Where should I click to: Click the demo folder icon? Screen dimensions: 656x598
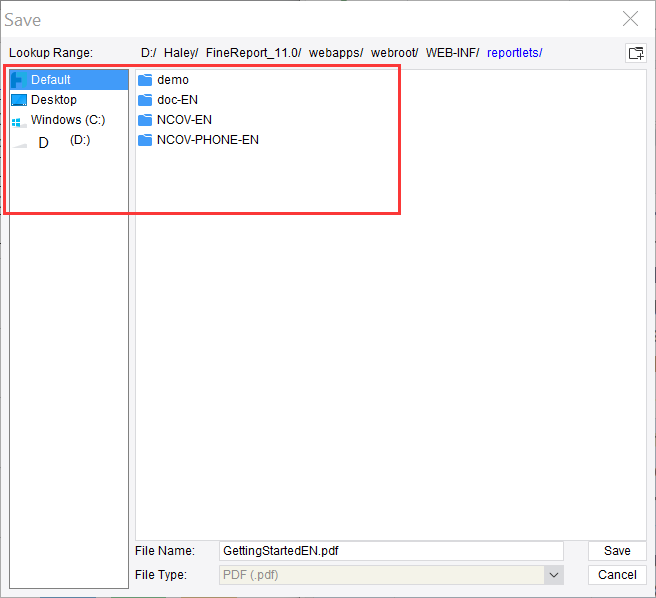click(145, 80)
